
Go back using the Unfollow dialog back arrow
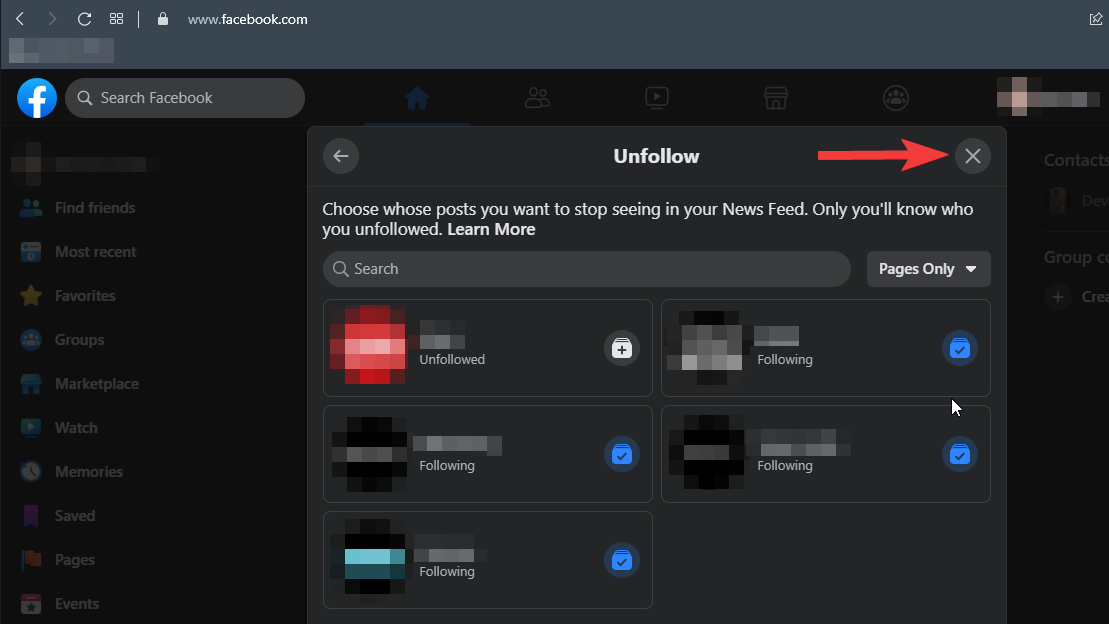tap(341, 156)
